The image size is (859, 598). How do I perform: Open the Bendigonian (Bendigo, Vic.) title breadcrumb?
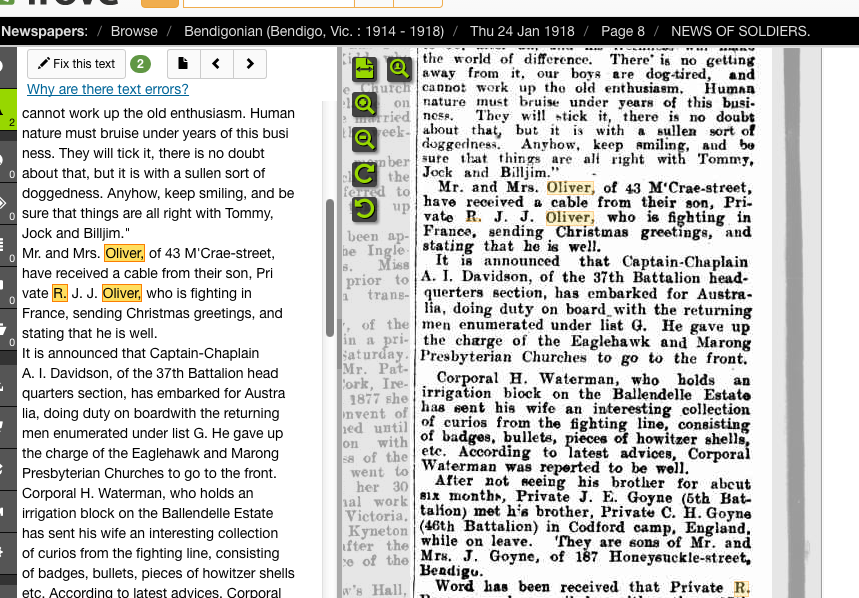[314, 31]
